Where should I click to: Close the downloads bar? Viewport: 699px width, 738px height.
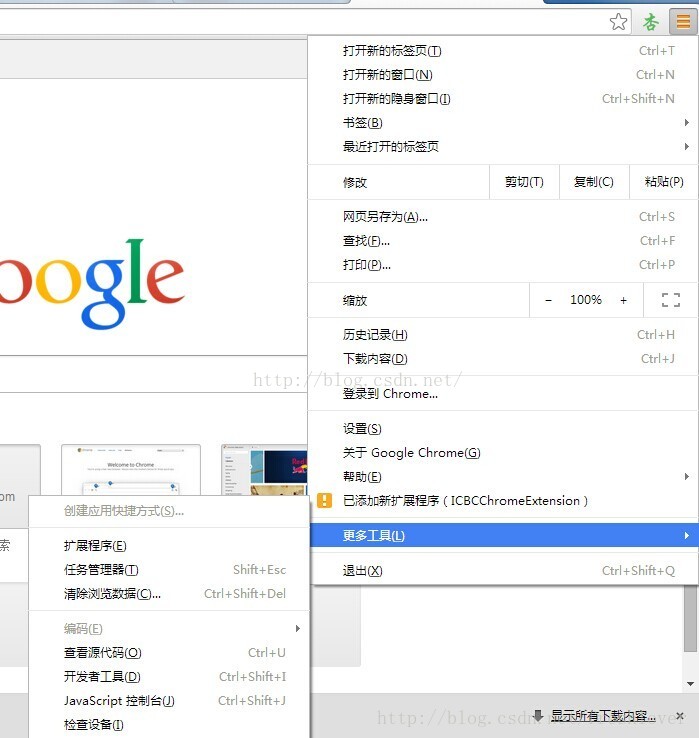680,716
